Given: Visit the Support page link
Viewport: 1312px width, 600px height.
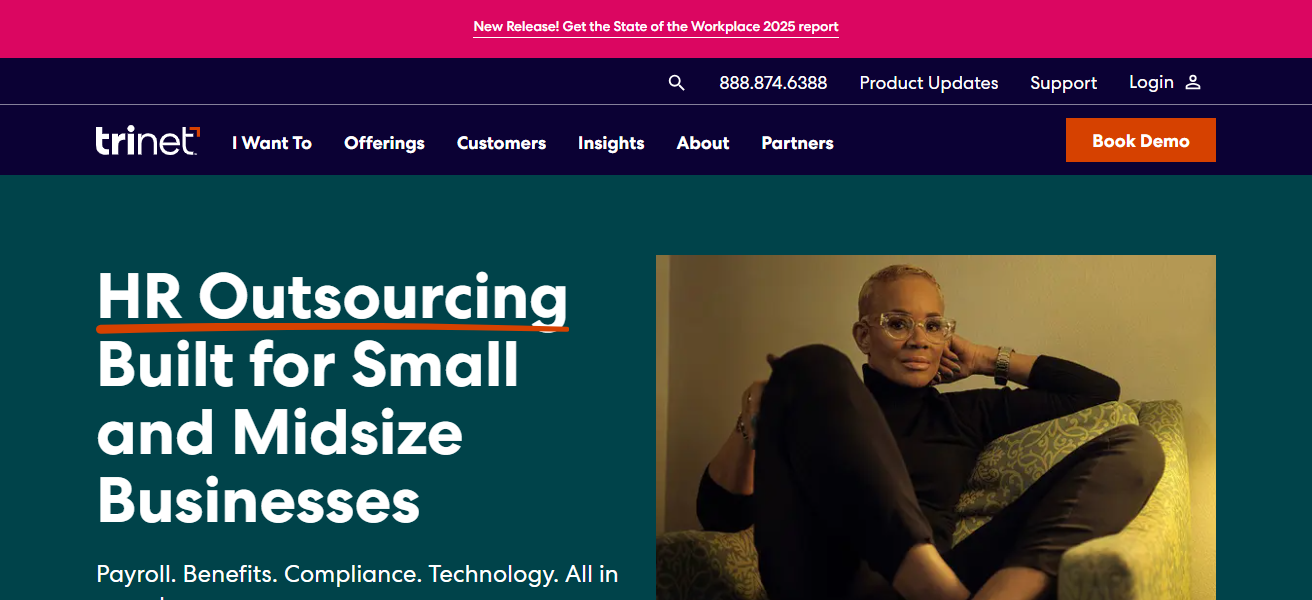Looking at the screenshot, I should click(1064, 83).
